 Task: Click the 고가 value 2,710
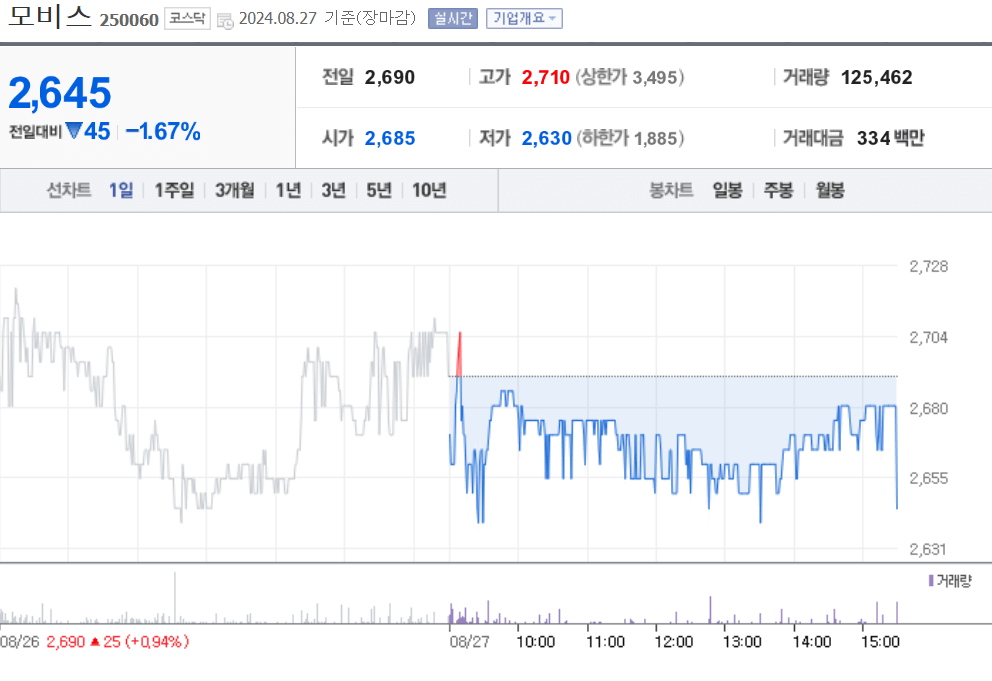click(545, 77)
